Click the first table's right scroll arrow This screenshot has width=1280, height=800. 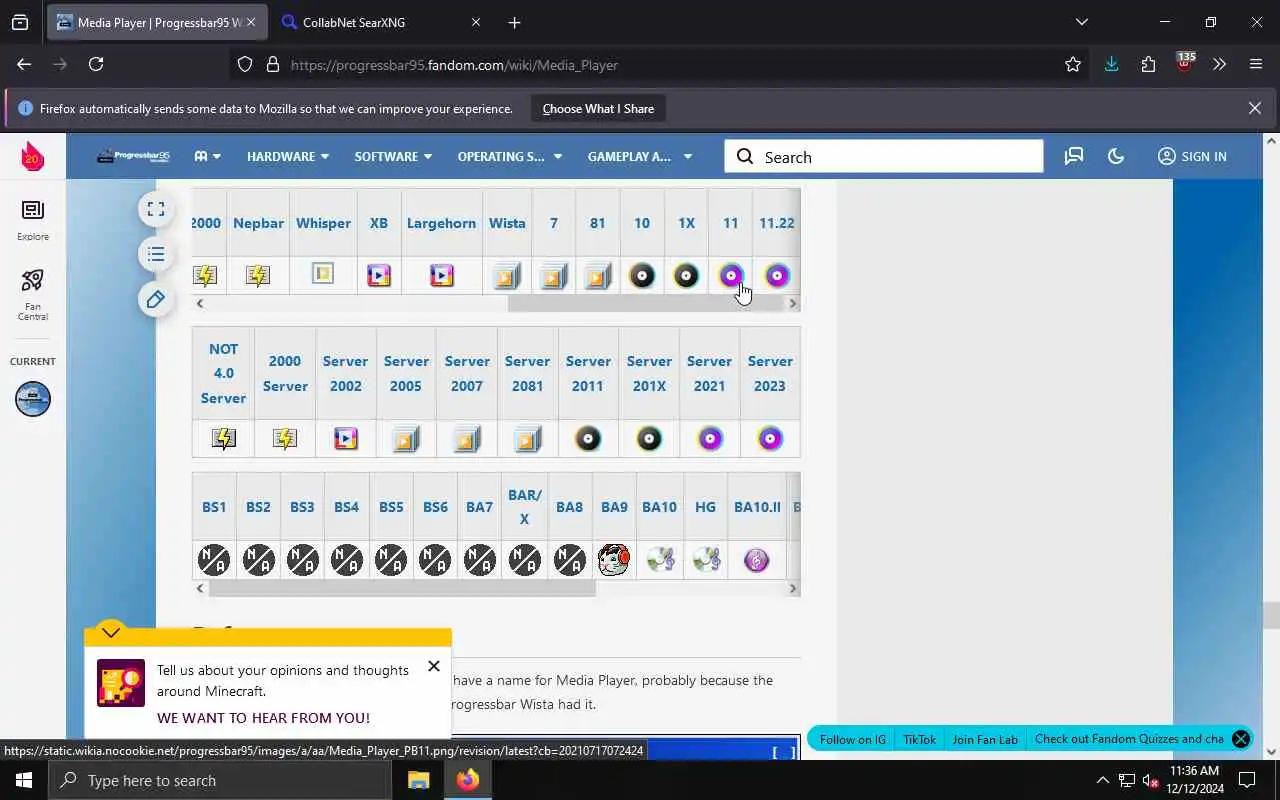[x=793, y=303]
